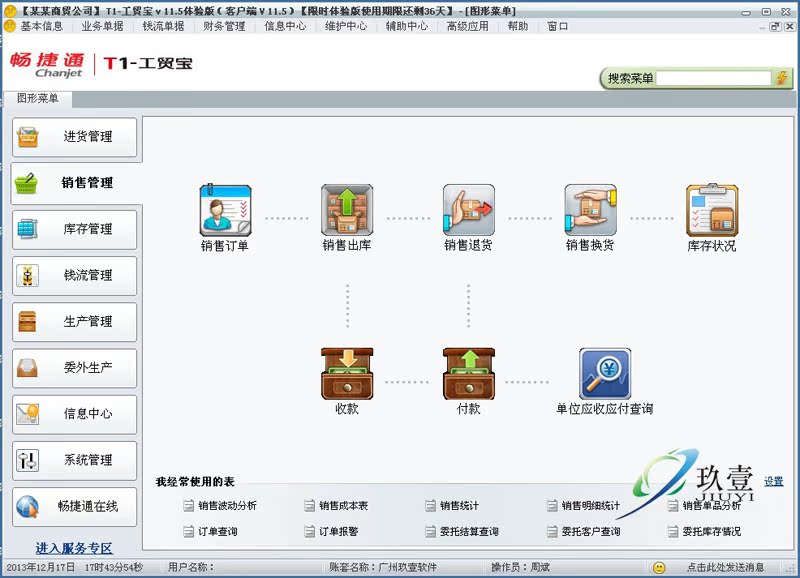Open the 销售换货 sales exchange icon
The width and height of the screenshot is (800, 578).
[590, 211]
